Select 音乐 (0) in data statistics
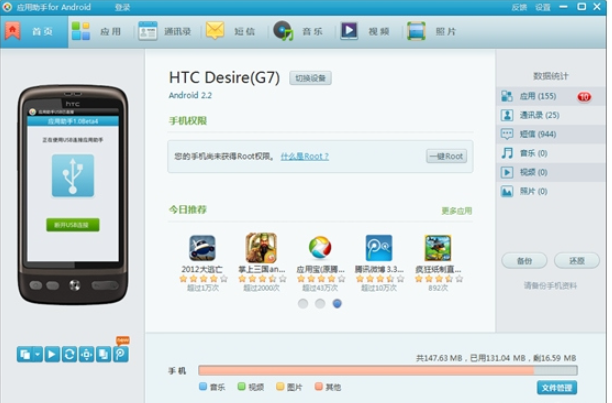612x403 pixels. click(x=551, y=153)
